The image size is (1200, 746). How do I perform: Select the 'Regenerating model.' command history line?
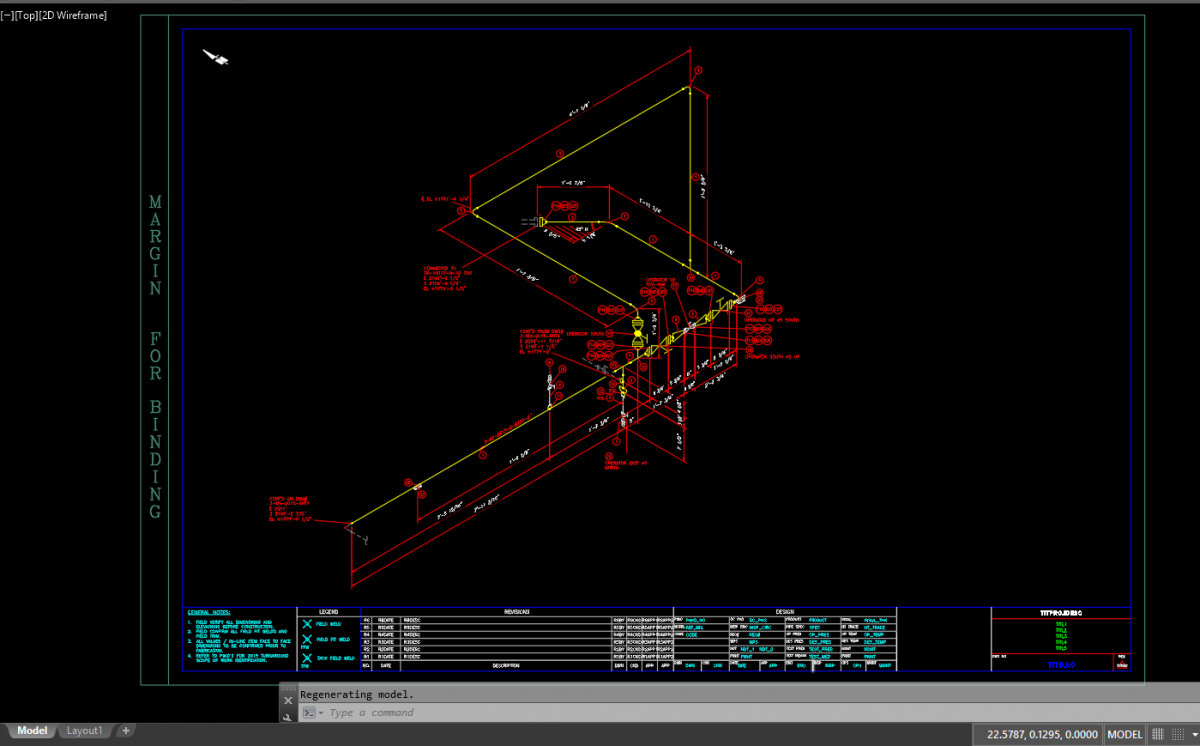click(x=357, y=694)
